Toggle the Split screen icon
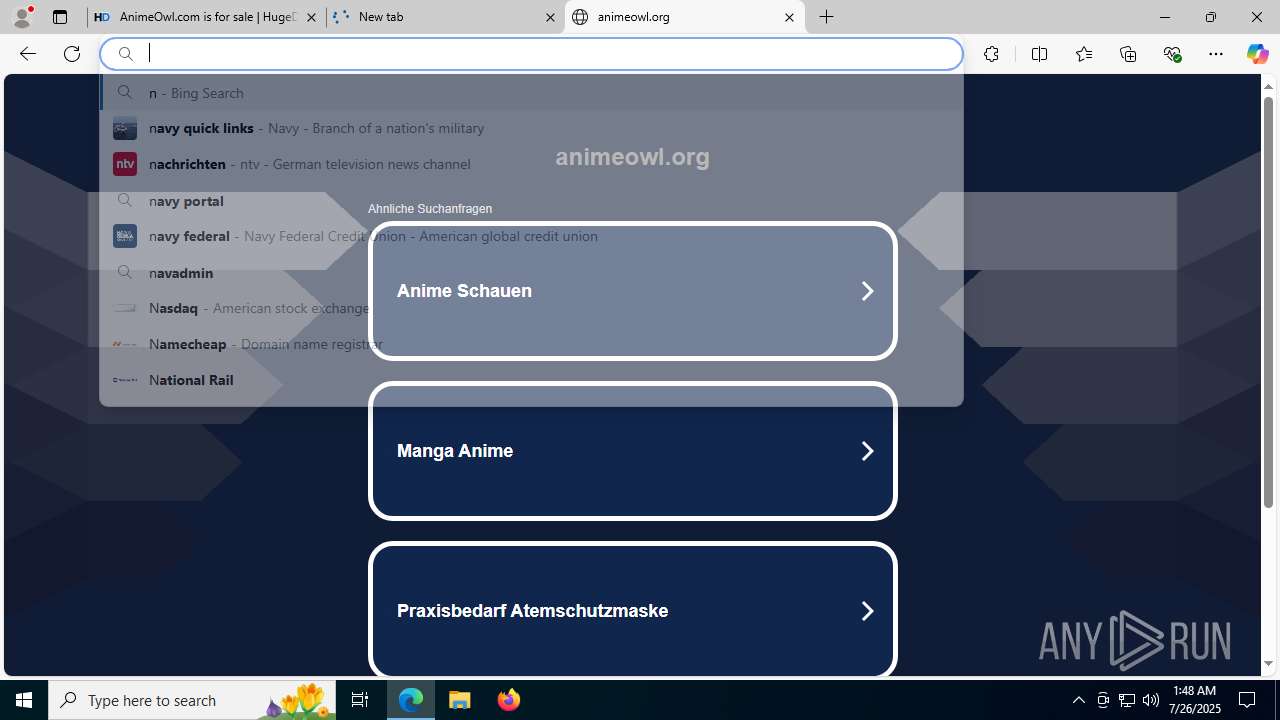 1039,54
